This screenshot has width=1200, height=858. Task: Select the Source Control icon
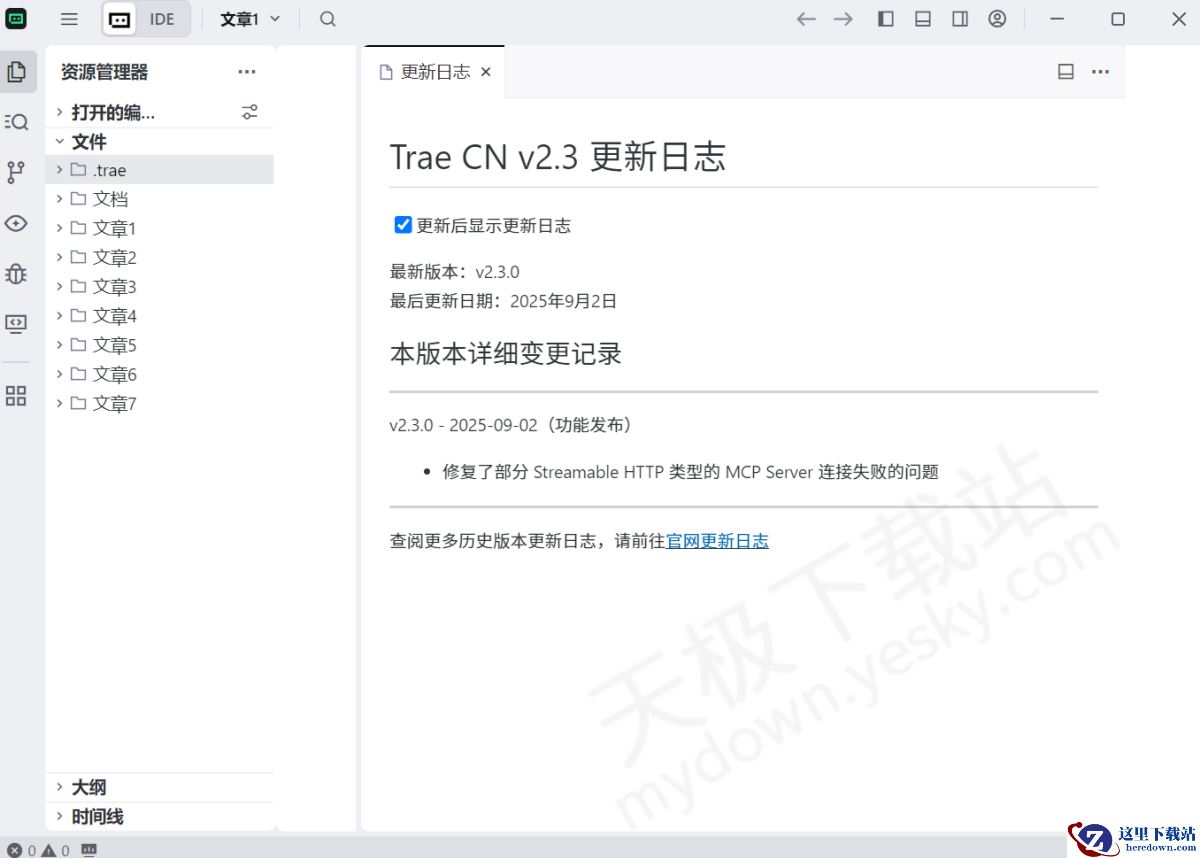[16, 172]
